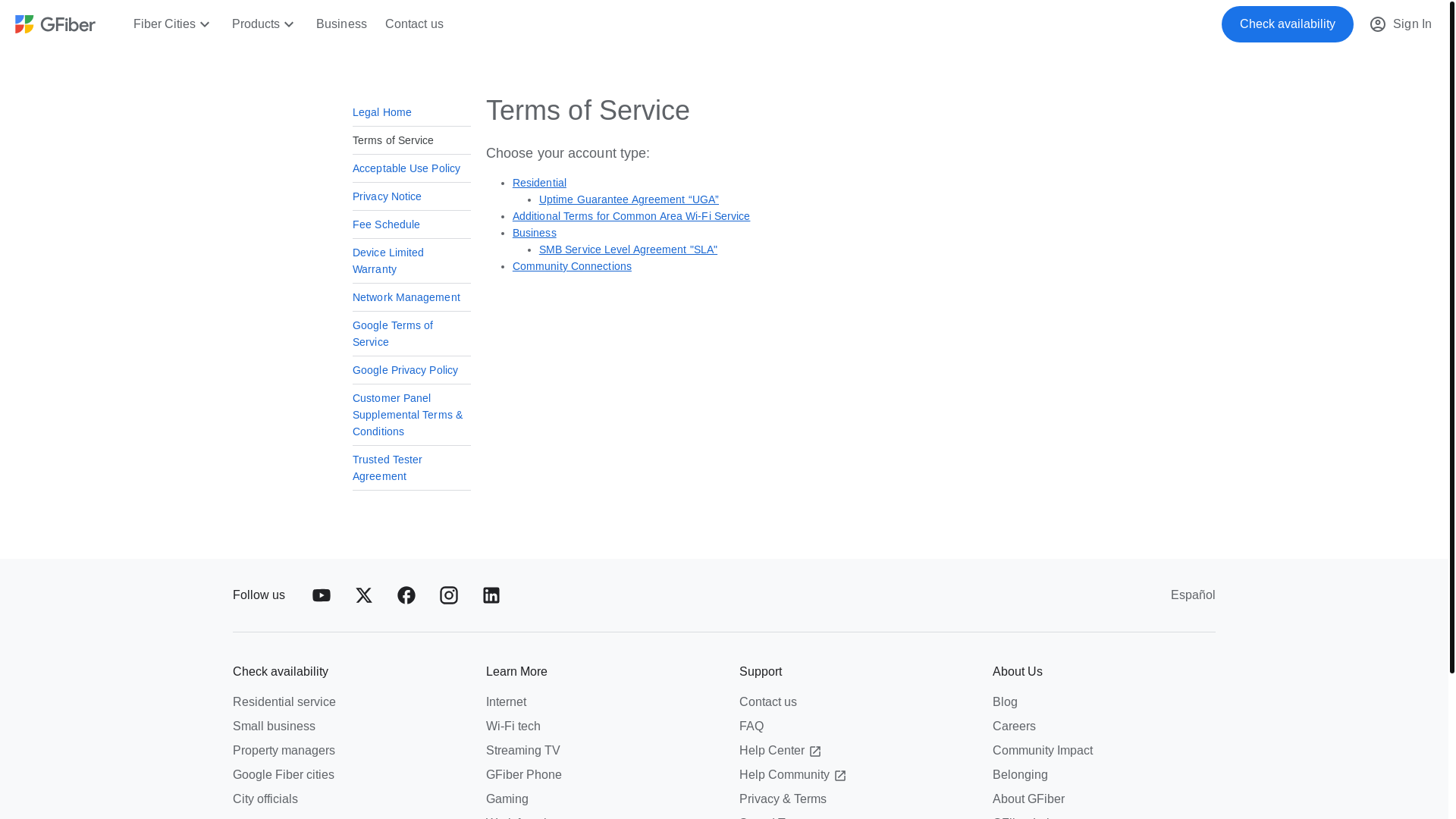Expand the Products dropdown
Screen dimensions: 1456x819
click(x=263, y=24)
